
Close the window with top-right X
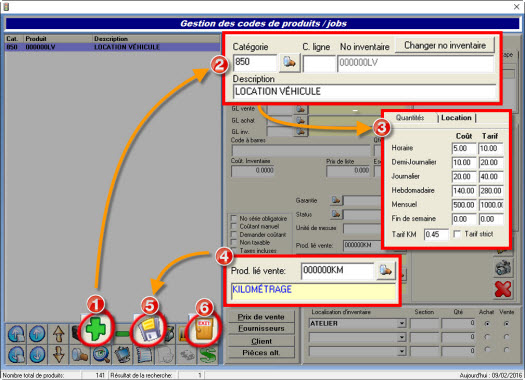(x=516, y=6)
